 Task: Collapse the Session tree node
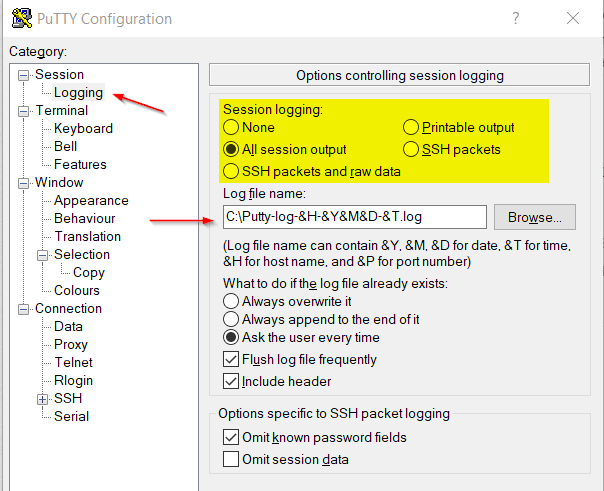pyautogui.click(x=24, y=75)
